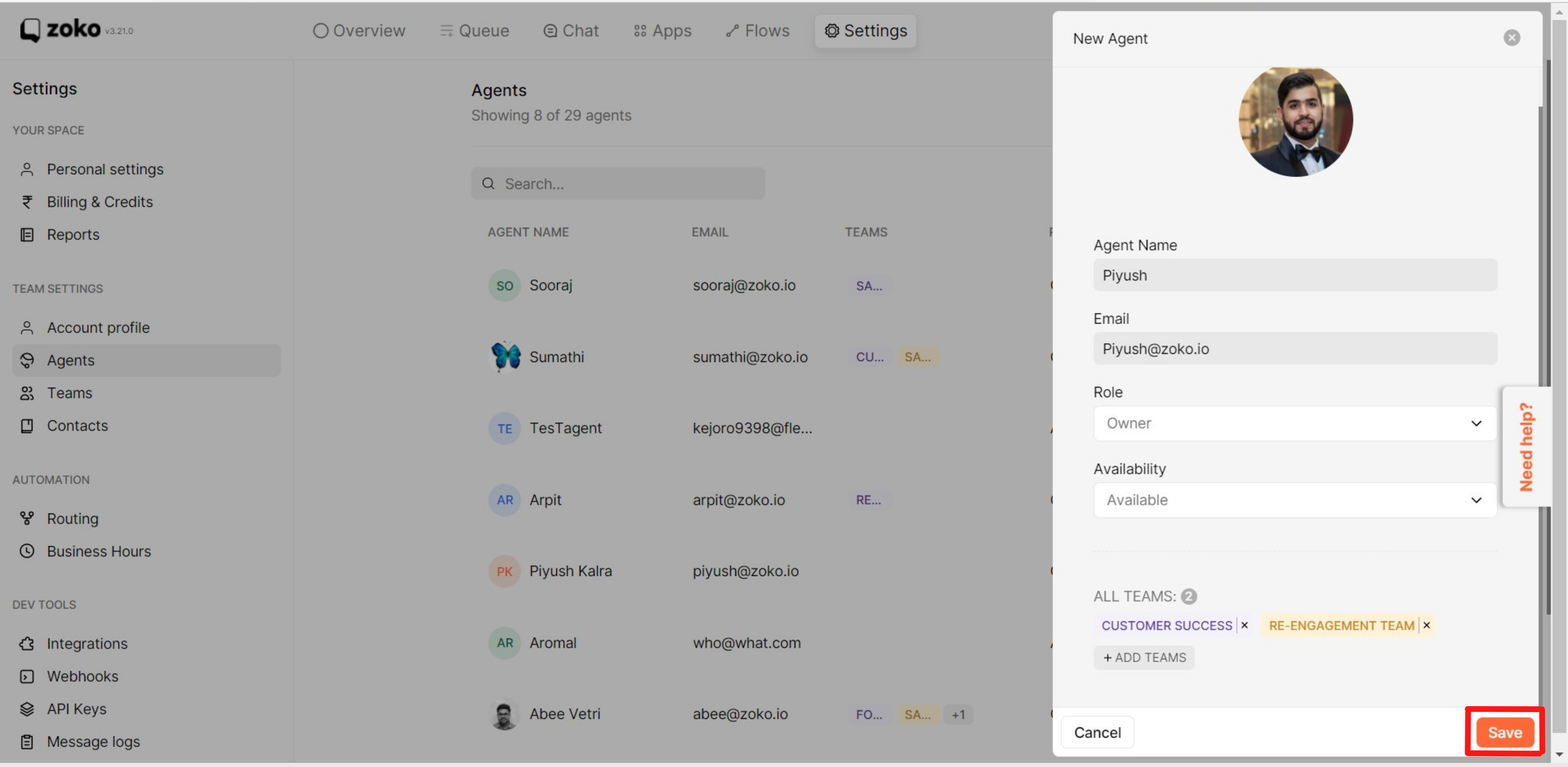Remove Customer Success team tag
Viewport: 1568px width, 767px height.
tap(1245, 625)
